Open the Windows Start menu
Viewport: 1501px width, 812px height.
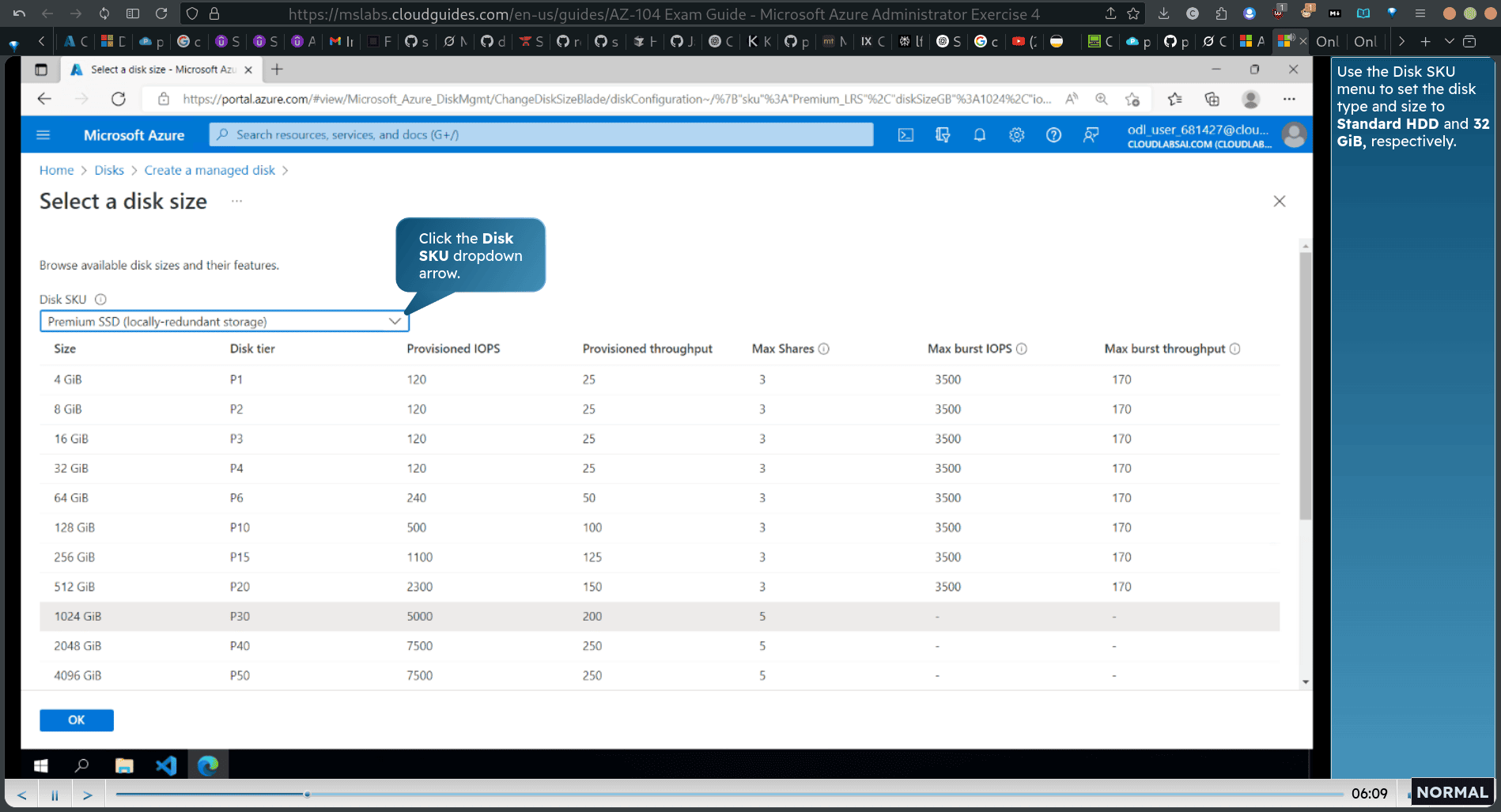pyautogui.click(x=41, y=765)
